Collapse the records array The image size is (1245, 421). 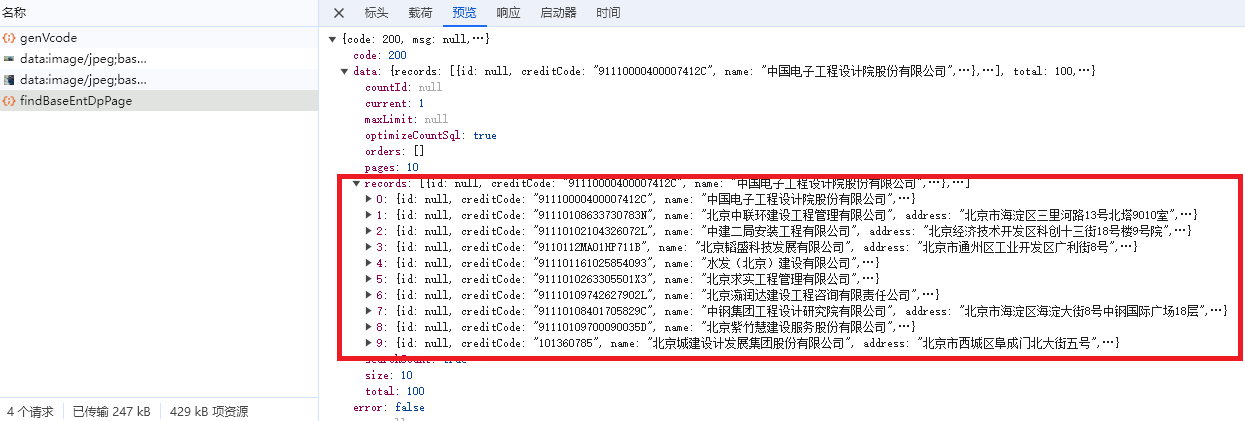point(357,183)
